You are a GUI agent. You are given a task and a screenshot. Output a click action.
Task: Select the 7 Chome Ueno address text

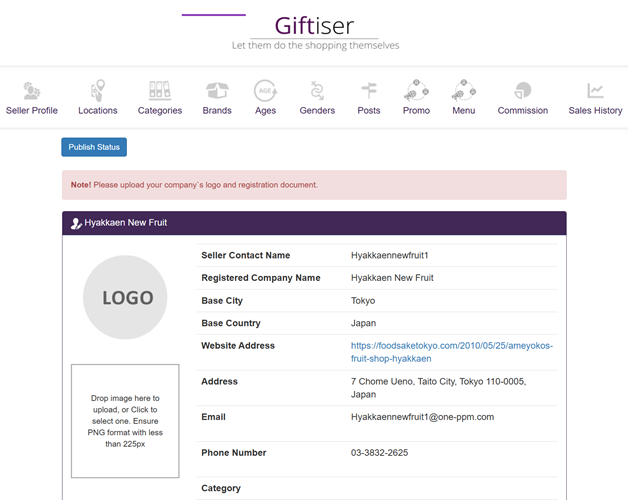click(439, 388)
